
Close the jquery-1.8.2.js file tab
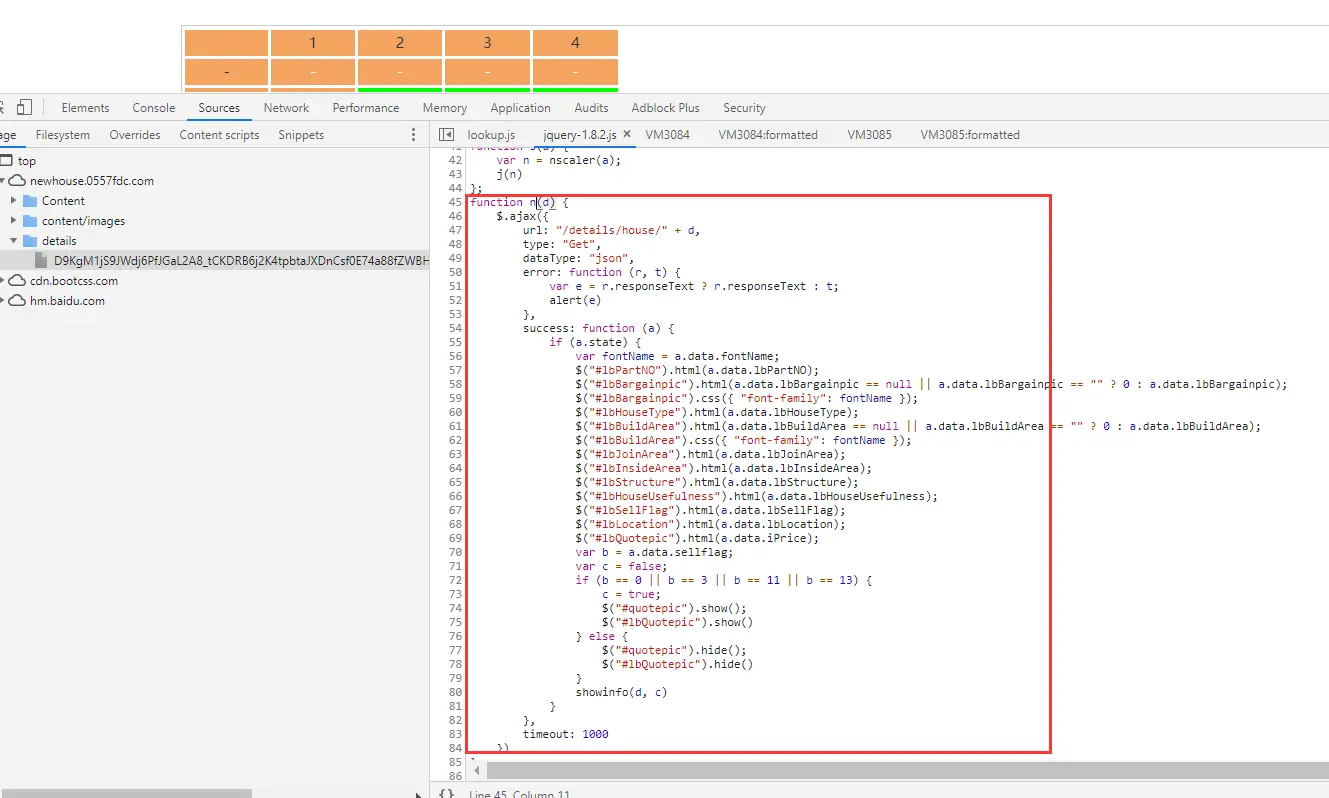click(627, 134)
